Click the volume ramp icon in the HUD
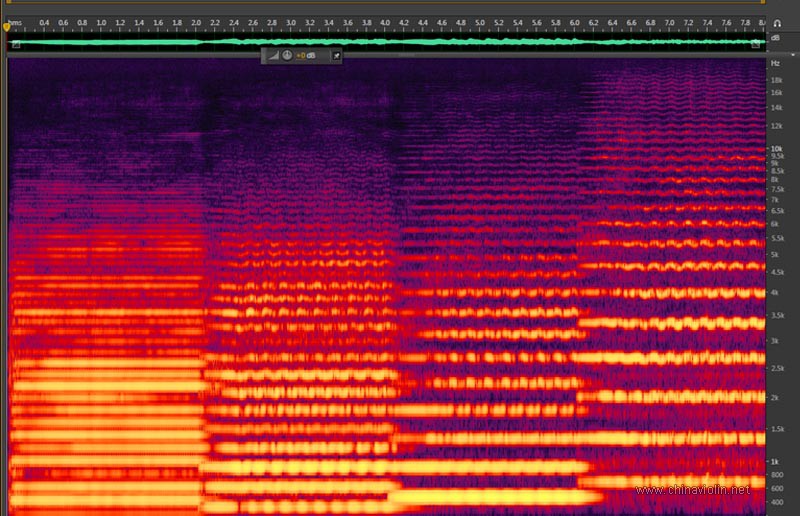Viewport: 800px width, 516px height. point(273,56)
